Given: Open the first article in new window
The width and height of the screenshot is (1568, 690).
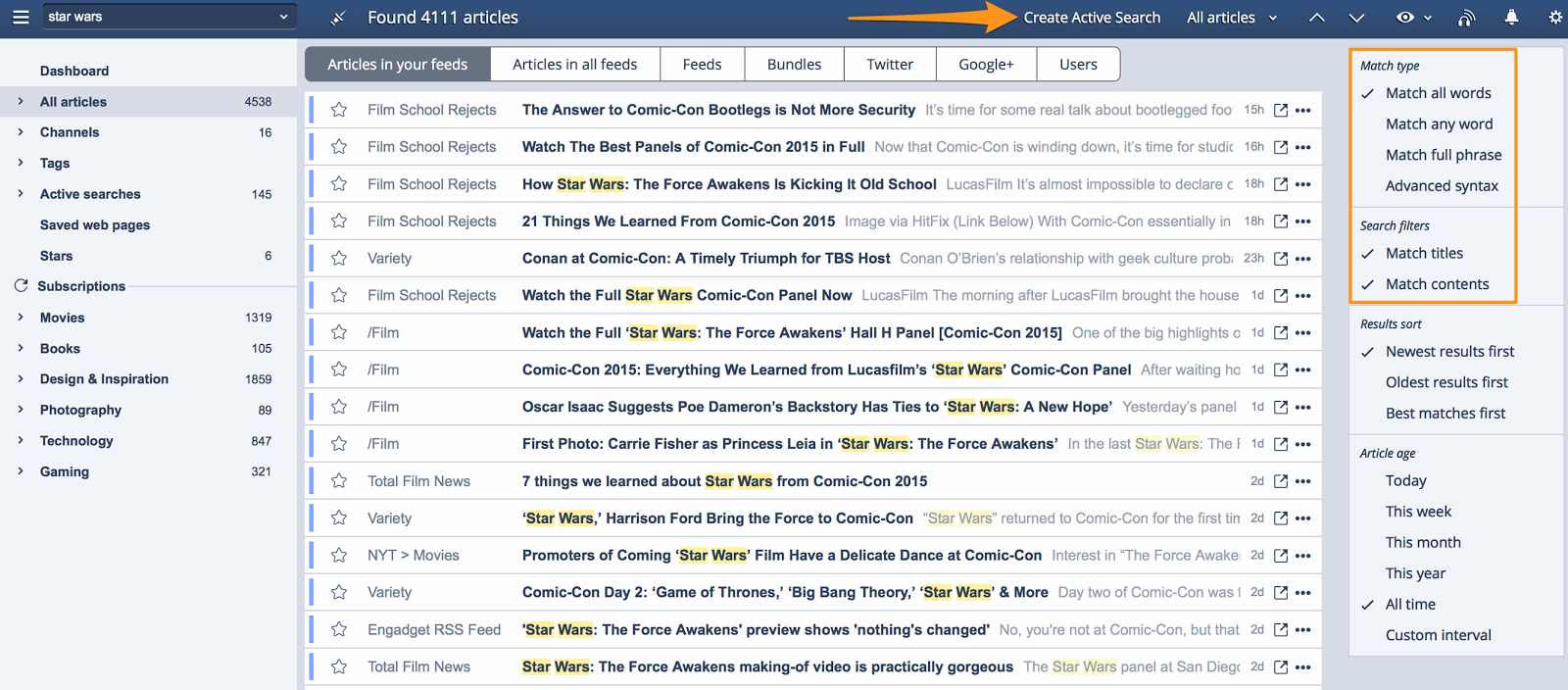Looking at the screenshot, I should pyautogui.click(x=1280, y=110).
